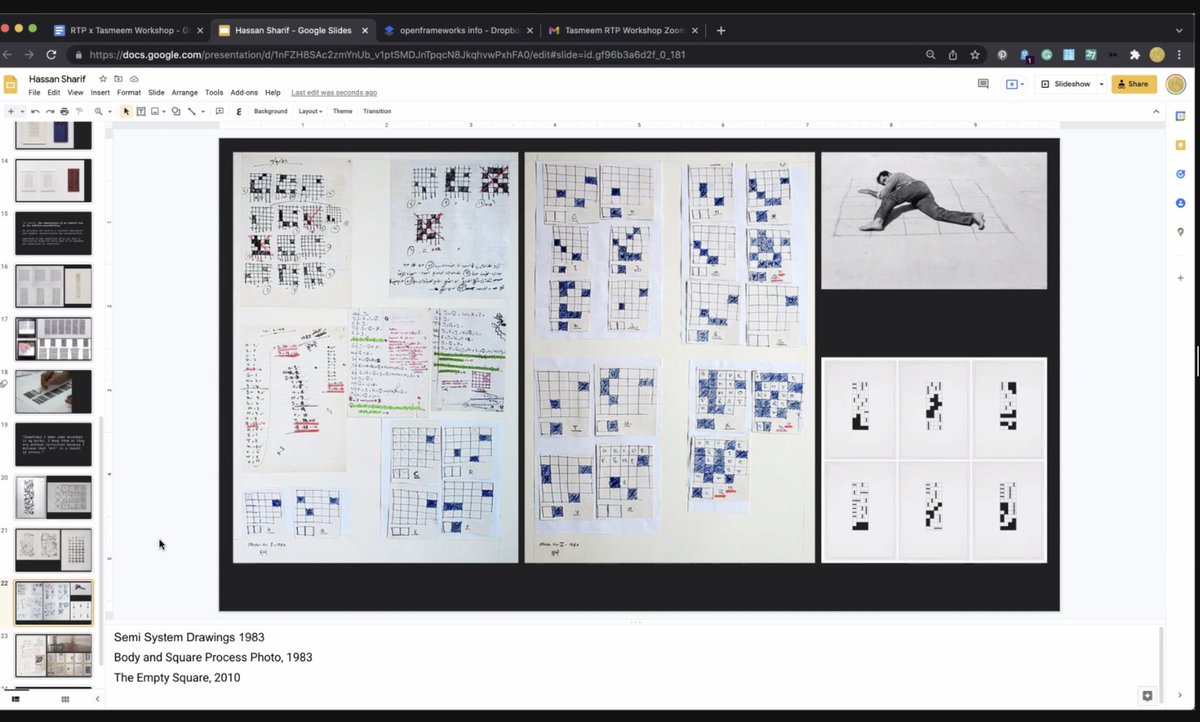This screenshot has height=722, width=1200.
Task: Click the Share button
Action: click(1134, 84)
